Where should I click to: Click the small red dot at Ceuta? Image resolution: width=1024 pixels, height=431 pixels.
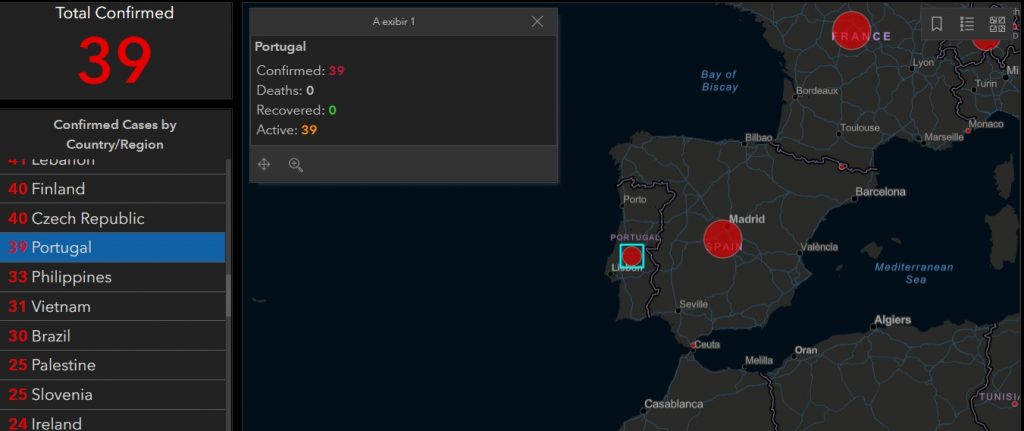pyautogui.click(x=693, y=345)
